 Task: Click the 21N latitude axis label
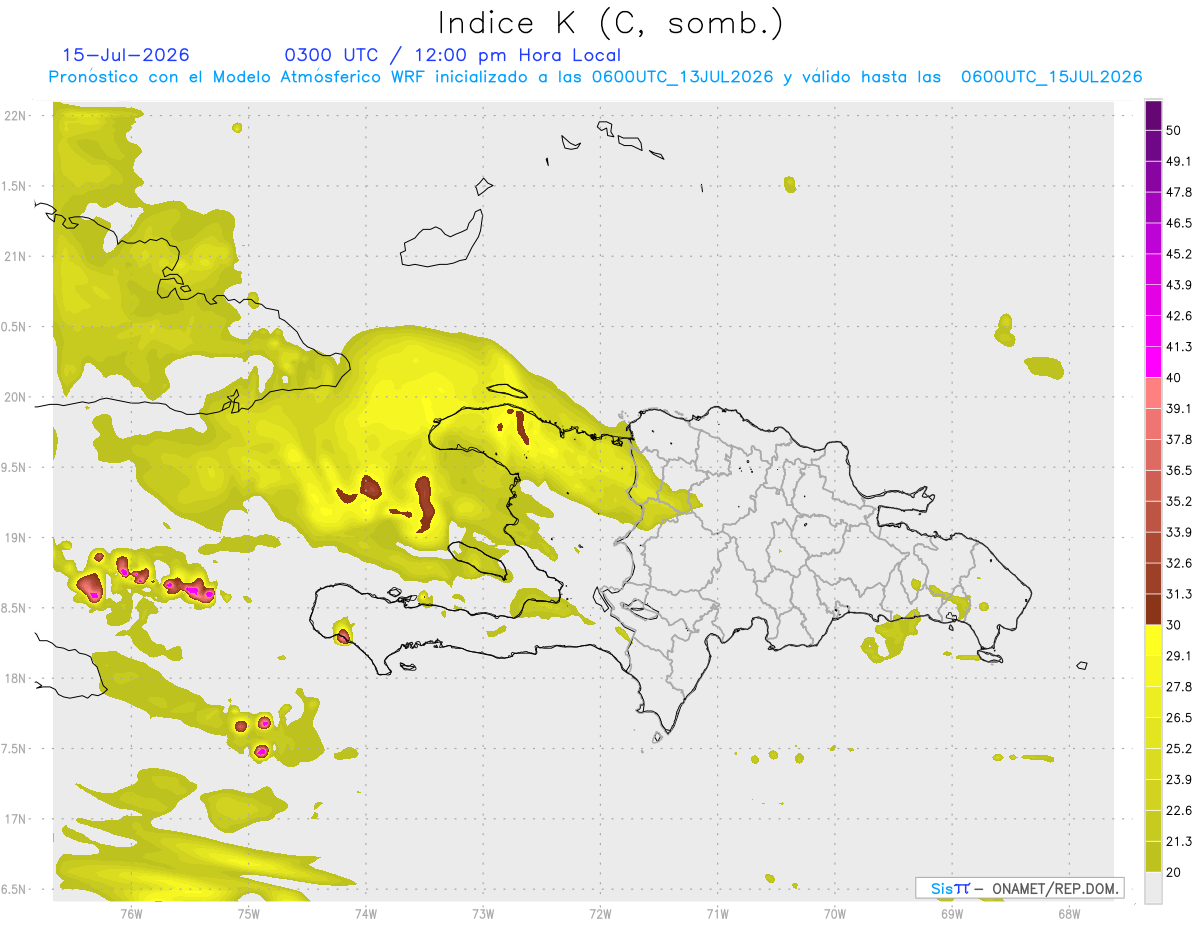pyautogui.click(x=17, y=256)
